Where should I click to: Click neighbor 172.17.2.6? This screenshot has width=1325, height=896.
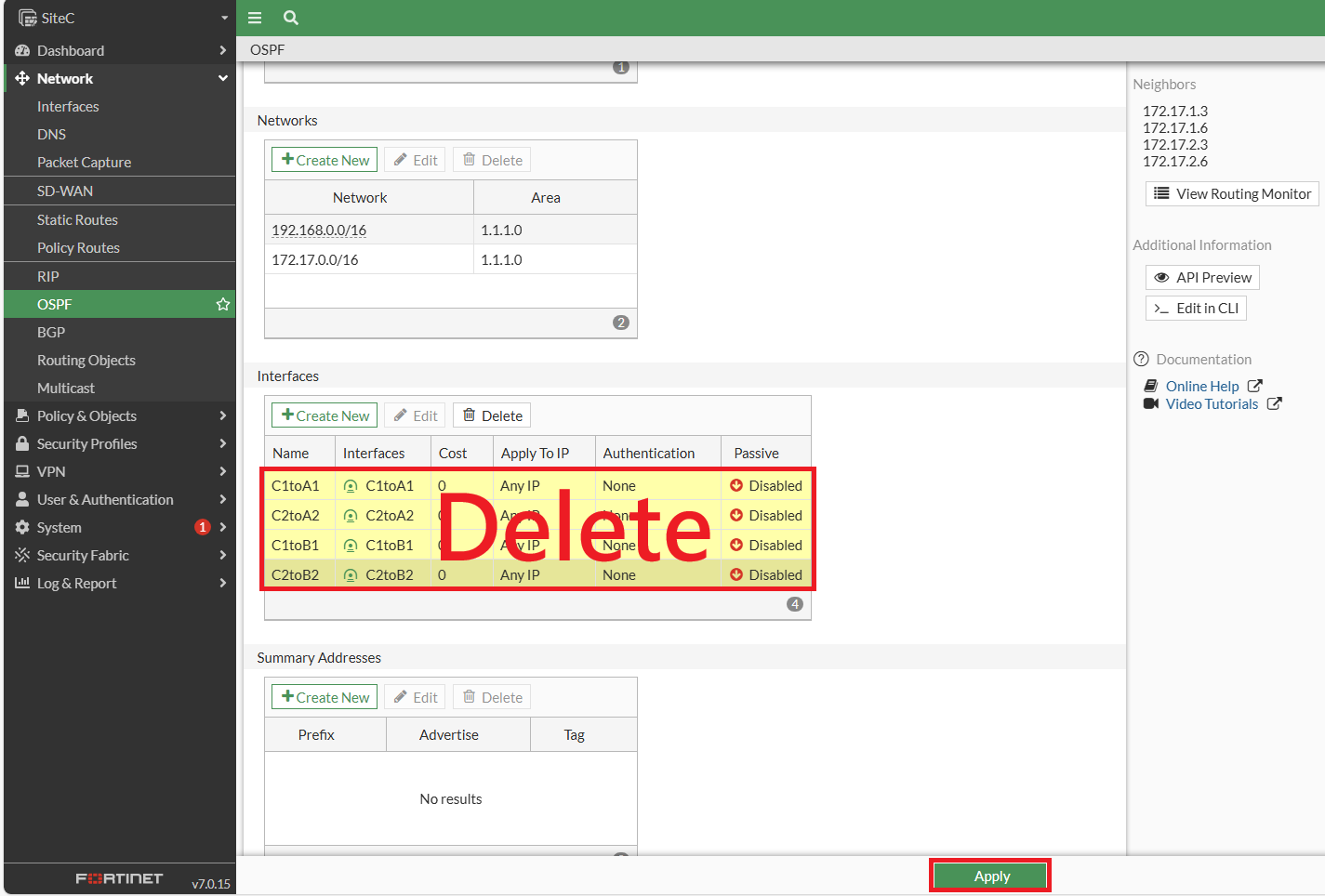click(x=1175, y=161)
